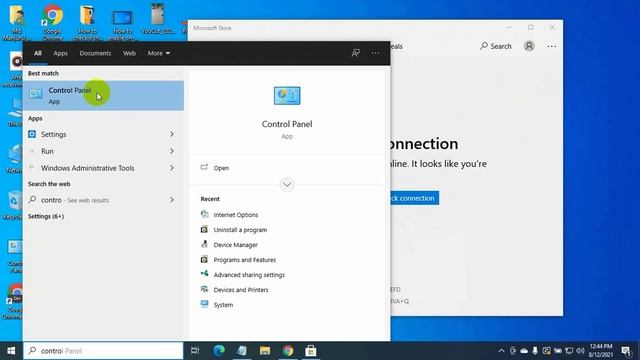Click the Uninstall a program icon
Viewport: 640px width, 360px height.
(204, 229)
